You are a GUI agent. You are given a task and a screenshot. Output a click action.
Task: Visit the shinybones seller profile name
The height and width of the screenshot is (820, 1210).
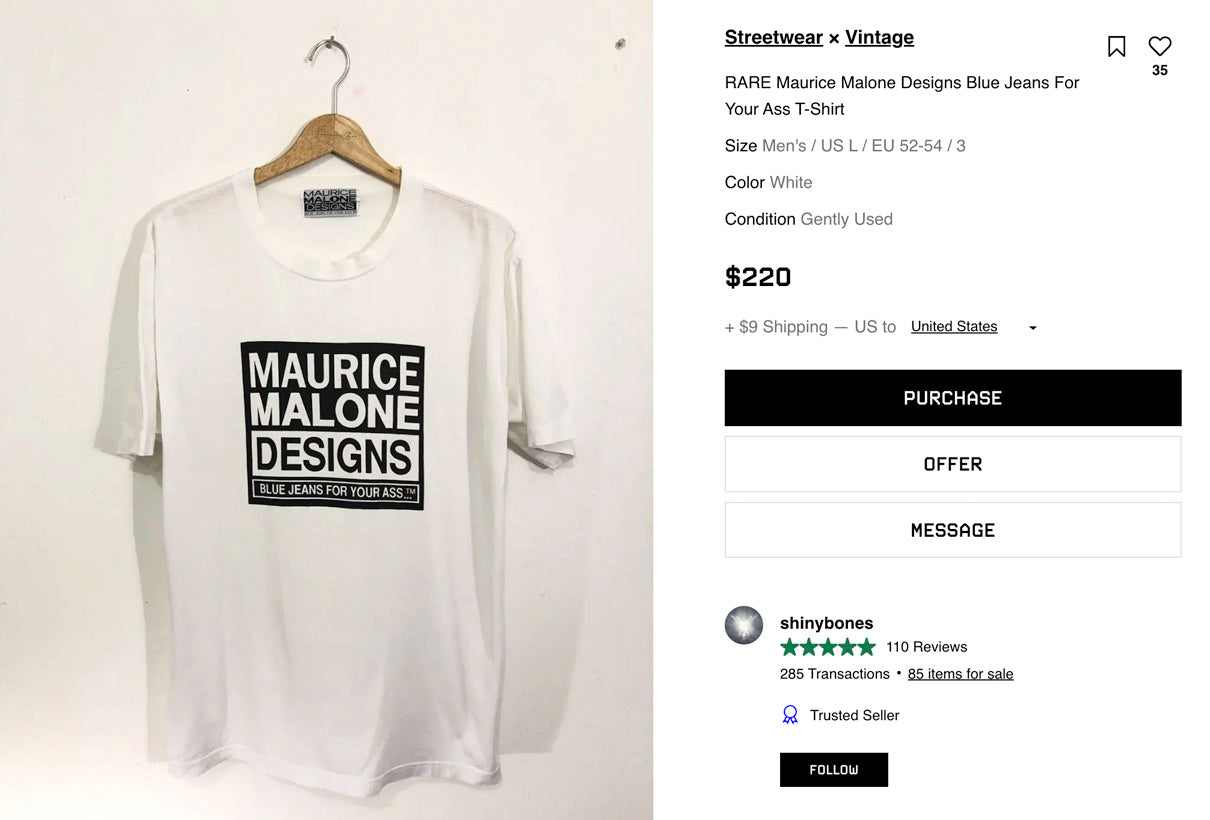point(826,623)
